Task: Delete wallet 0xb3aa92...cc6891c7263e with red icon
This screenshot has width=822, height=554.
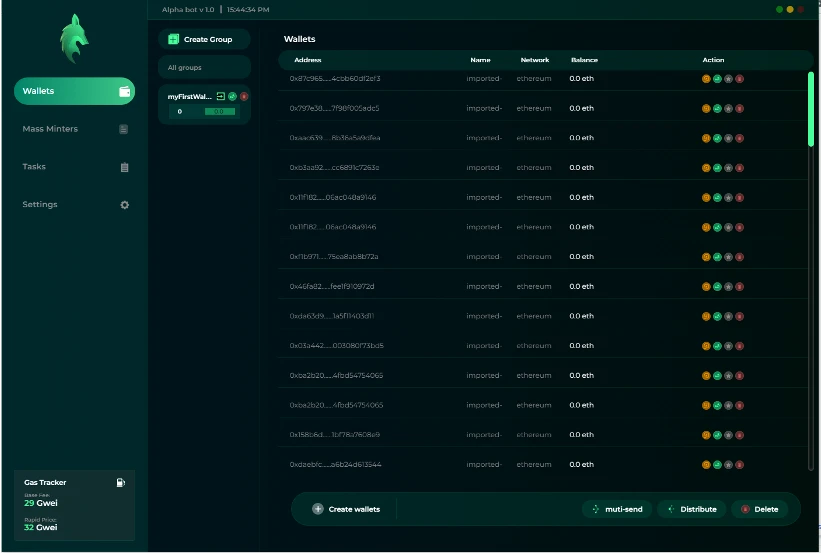Action: click(x=739, y=168)
